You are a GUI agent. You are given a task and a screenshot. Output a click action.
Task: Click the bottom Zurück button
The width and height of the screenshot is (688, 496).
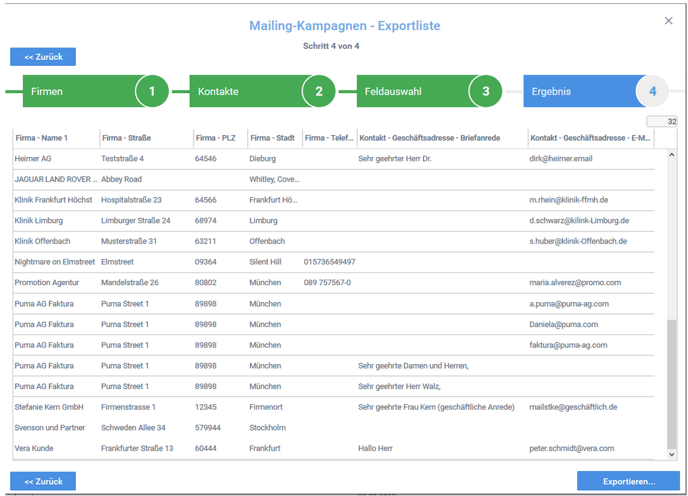coord(43,481)
